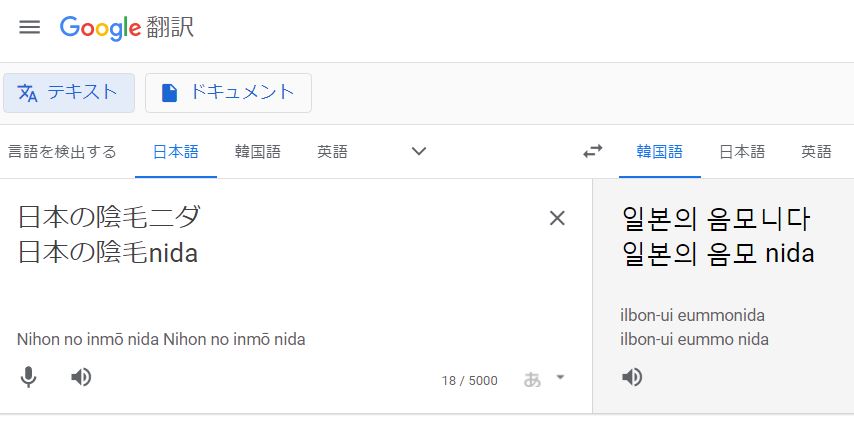Open the input method dropdown arrow

tap(560, 377)
